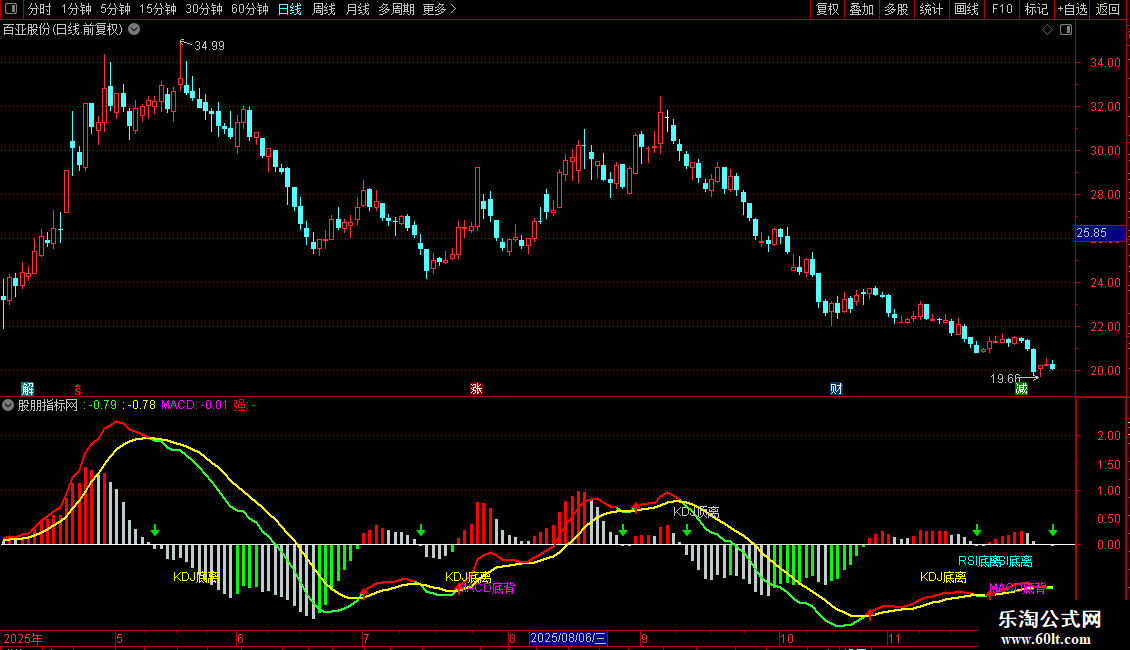Image resolution: width=1130 pixels, height=650 pixels.
Task: Click the 34.99 high price label
Action: 209,45
